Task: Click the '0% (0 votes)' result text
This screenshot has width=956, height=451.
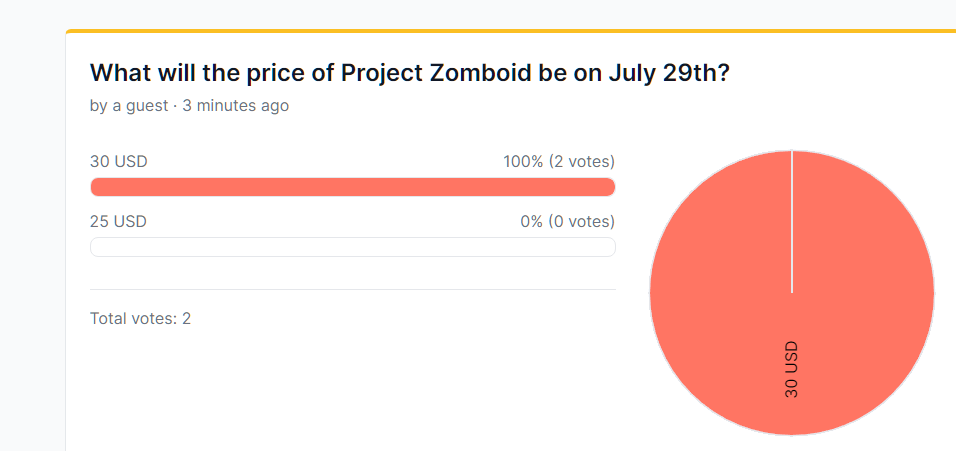Action: (567, 222)
